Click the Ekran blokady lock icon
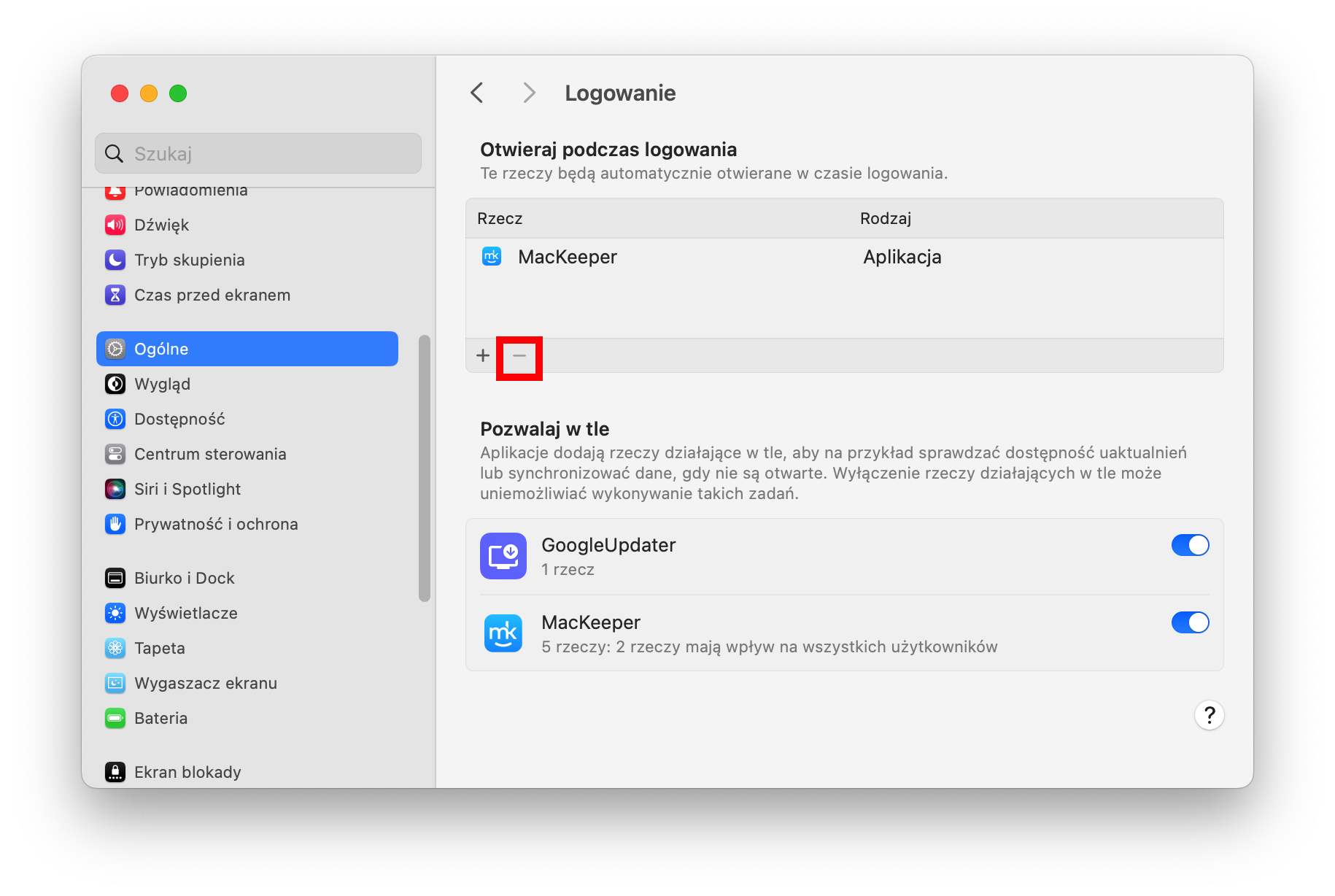This screenshot has width=1335, height=896. (115, 772)
